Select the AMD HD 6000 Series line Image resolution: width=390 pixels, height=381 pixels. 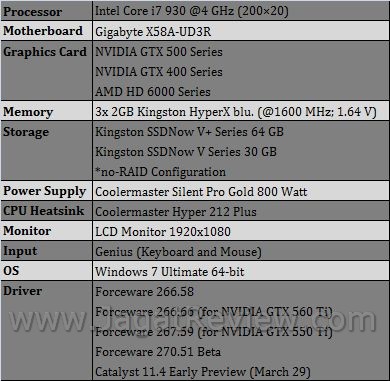[x=153, y=92]
